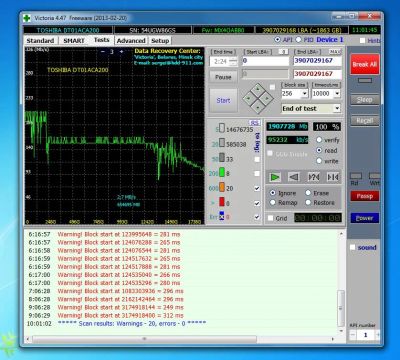Open the timeout 10000 dropdown

point(337,94)
